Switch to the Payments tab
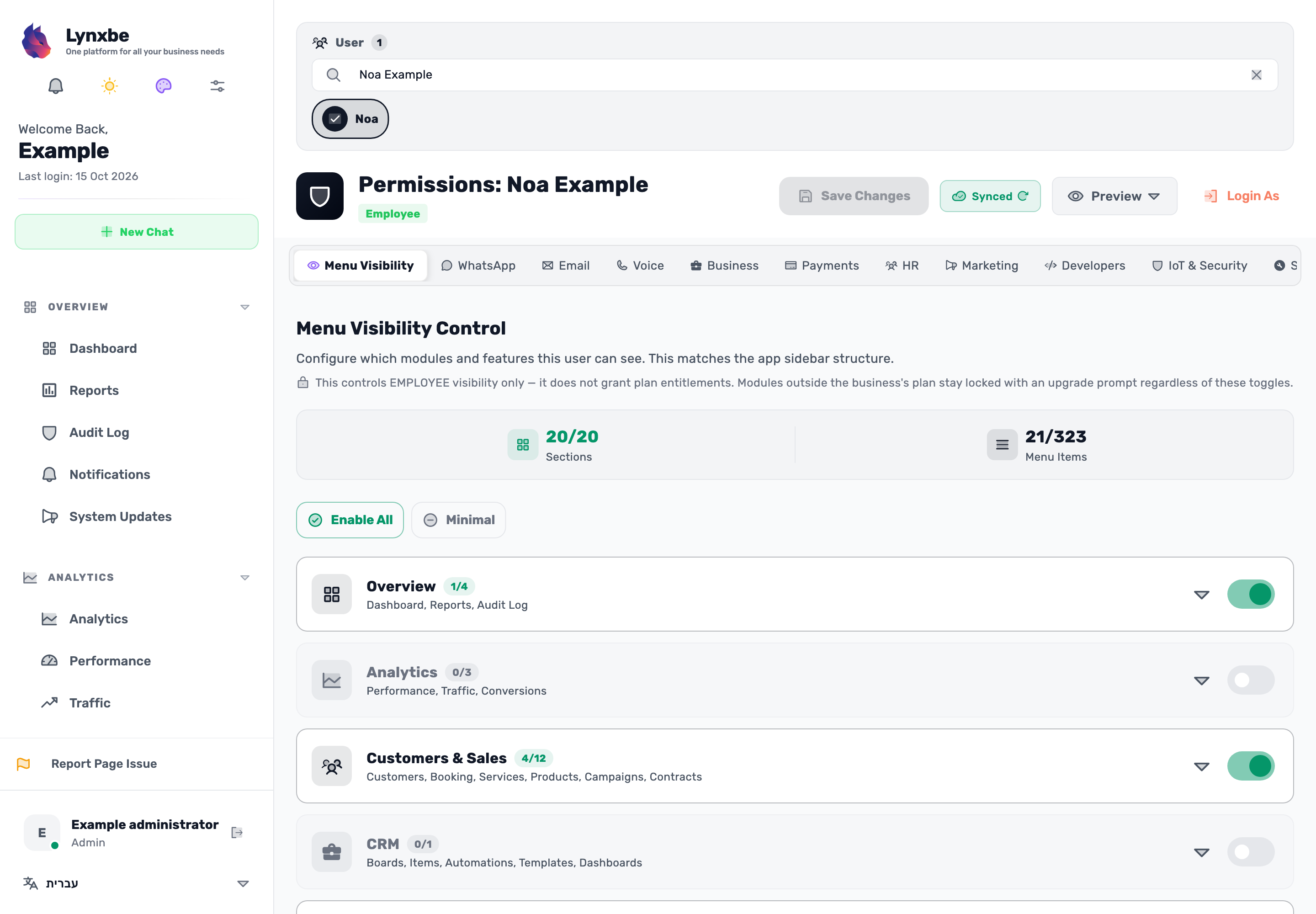This screenshot has height=914, width=1316. pyautogui.click(x=822, y=266)
